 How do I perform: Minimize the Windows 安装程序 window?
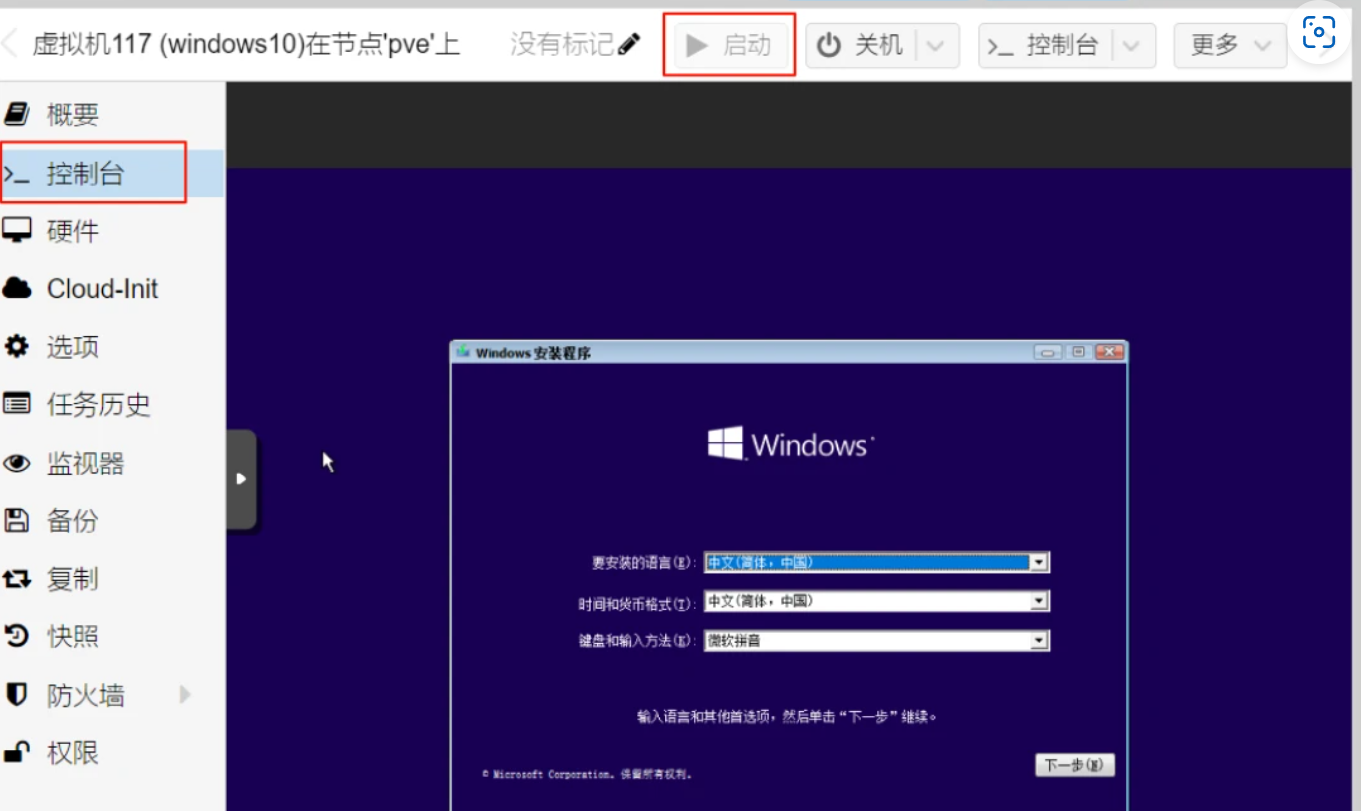pos(1048,352)
